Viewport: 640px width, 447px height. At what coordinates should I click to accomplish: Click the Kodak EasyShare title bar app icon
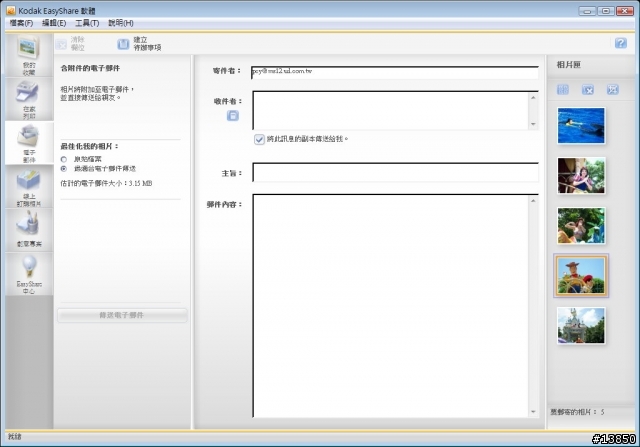point(11,11)
